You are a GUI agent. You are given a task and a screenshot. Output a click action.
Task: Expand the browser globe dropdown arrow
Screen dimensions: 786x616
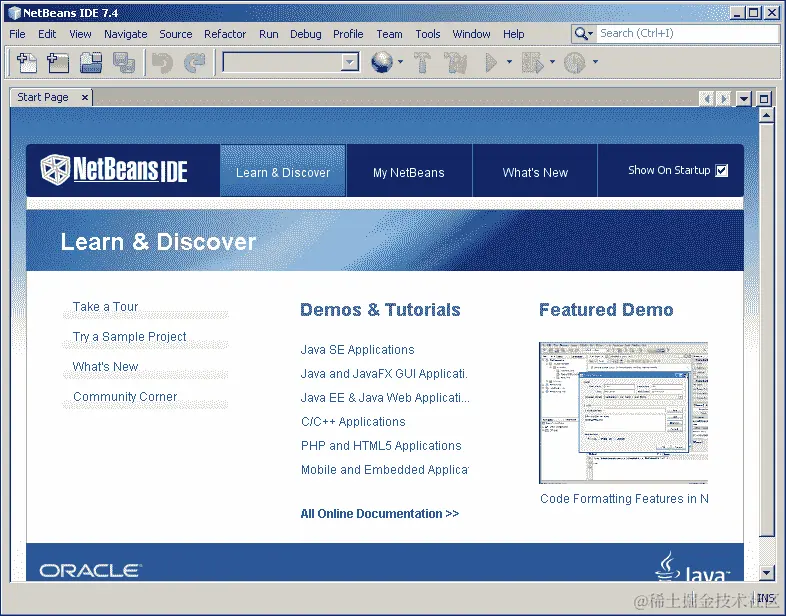(x=400, y=62)
